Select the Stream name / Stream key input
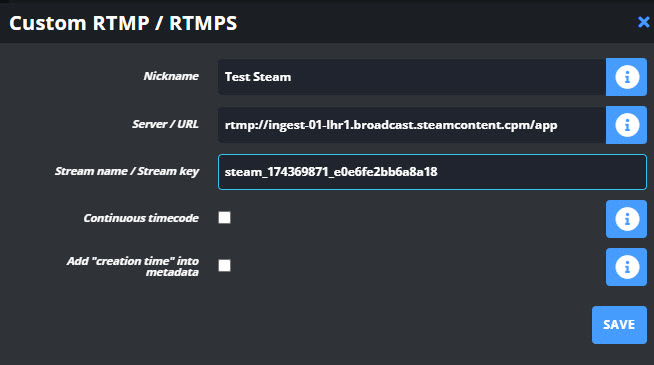 pos(432,172)
